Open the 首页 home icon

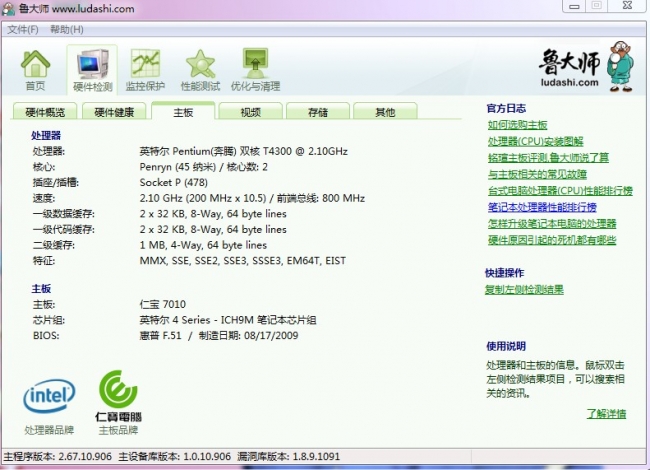[35, 69]
